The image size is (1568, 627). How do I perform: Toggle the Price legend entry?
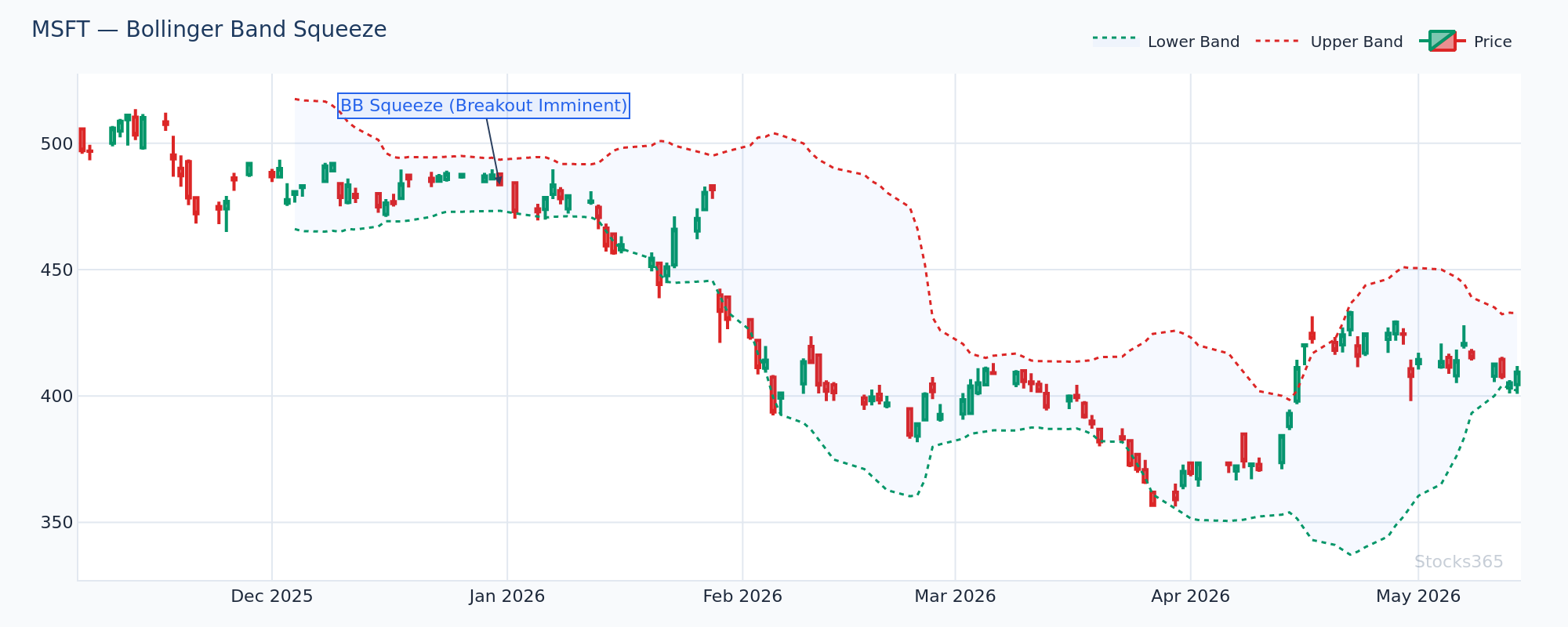pyautogui.click(x=1465, y=42)
